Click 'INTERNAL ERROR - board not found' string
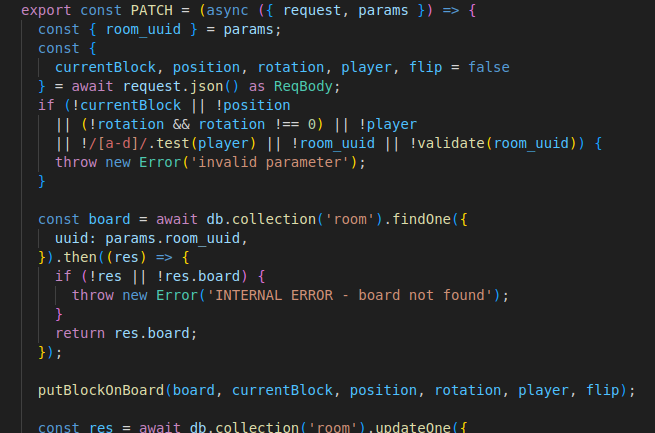Image resolution: width=655 pixels, height=433 pixels. coord(350,296)
